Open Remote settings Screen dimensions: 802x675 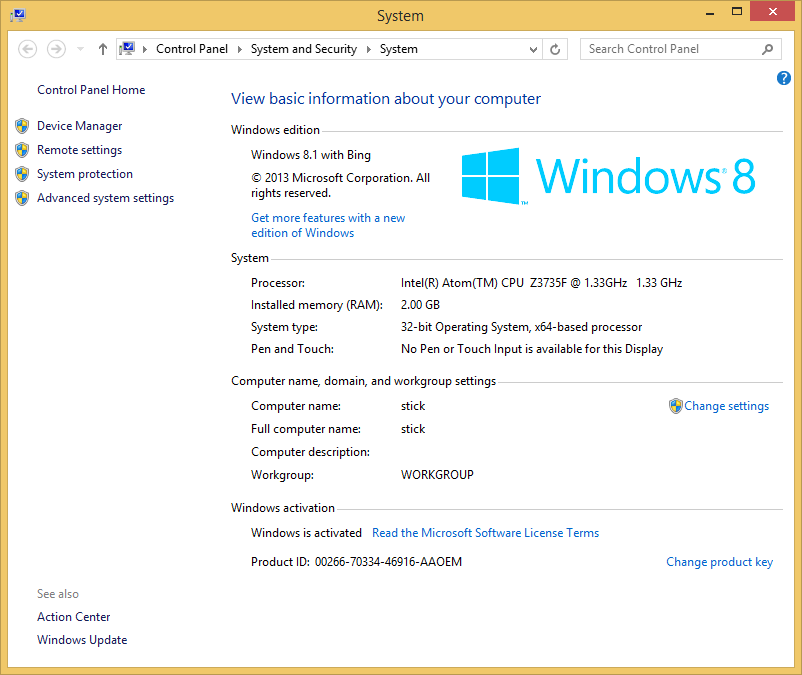(x=79, y=150)
